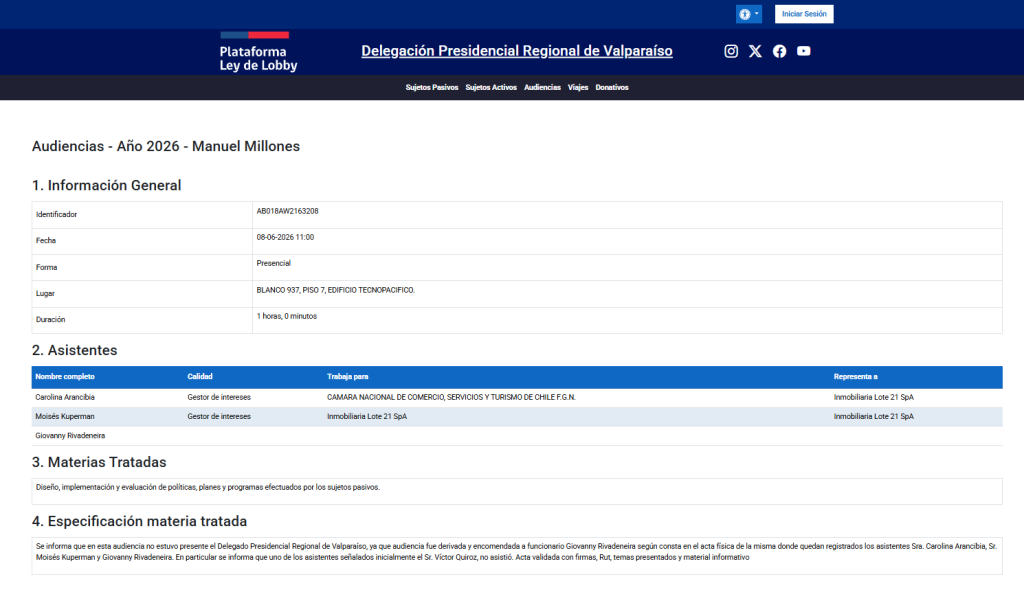This screenshot has width=1024, height=601.
Task: Click the date value 08-06-2026 11:00
Action: coord(285,237)
